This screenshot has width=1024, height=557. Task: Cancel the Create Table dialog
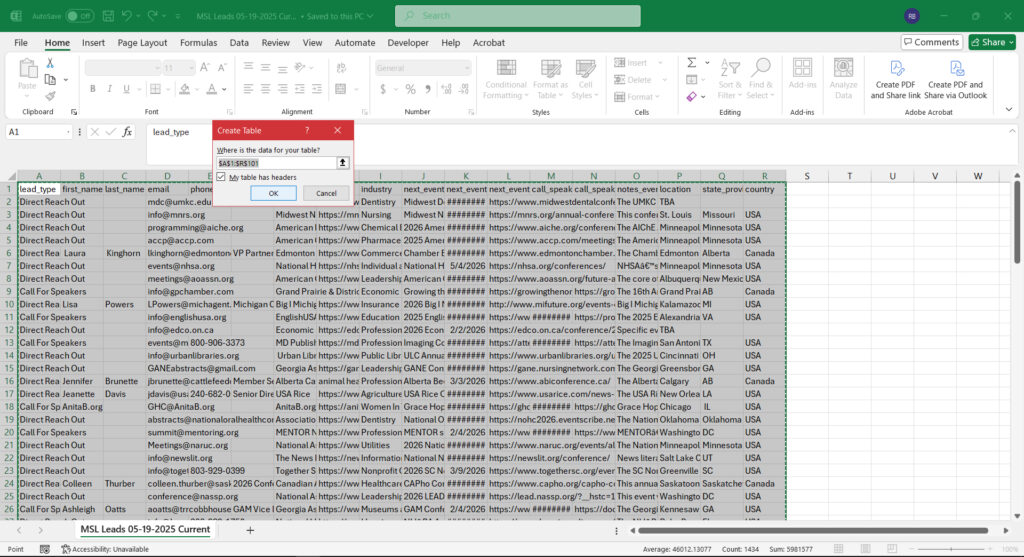(326, 193)
